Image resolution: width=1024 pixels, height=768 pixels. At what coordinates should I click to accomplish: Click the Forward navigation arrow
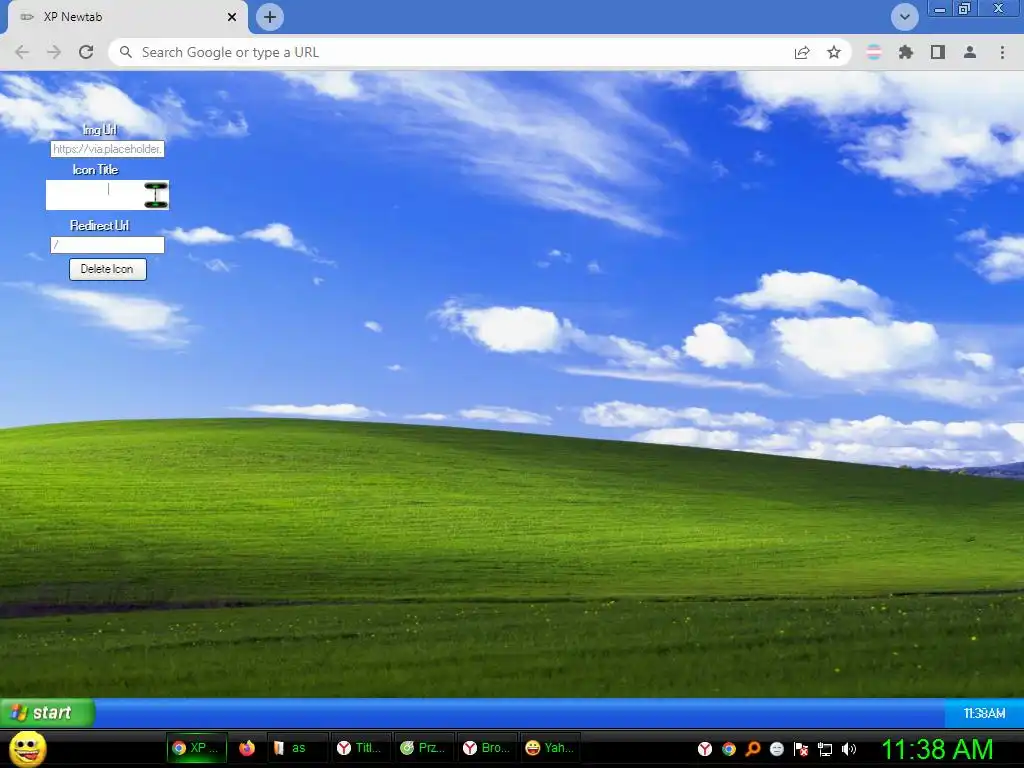(54, 52)
